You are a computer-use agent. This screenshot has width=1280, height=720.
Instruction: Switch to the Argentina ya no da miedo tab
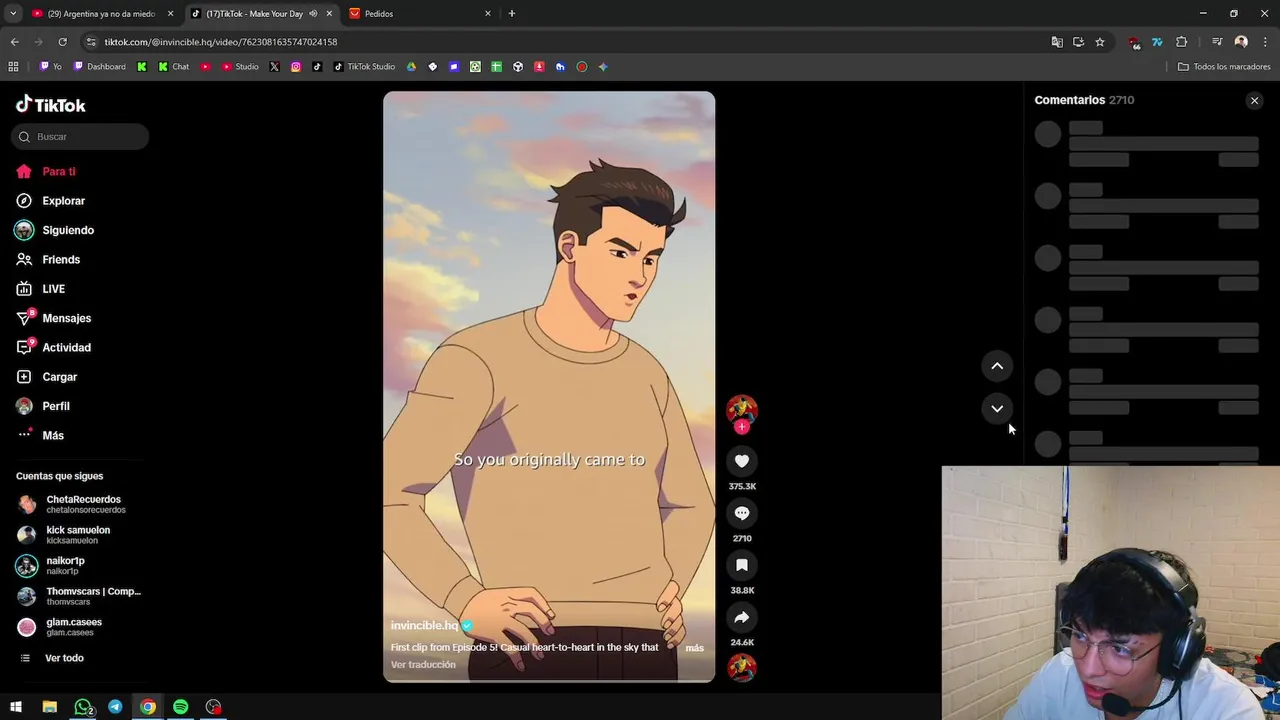pyautogui.click(x=102, y=14)
